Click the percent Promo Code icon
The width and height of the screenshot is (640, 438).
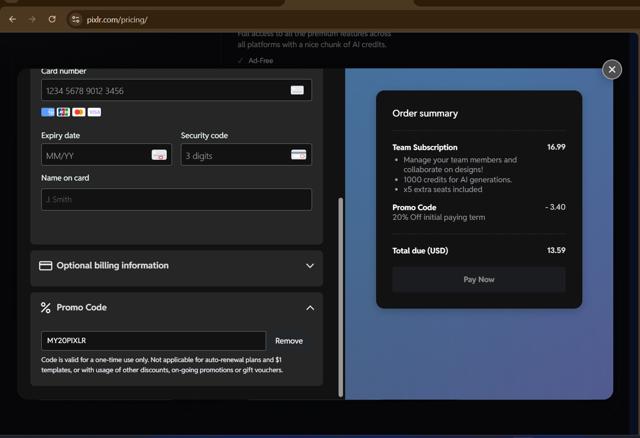pos(46,308)
